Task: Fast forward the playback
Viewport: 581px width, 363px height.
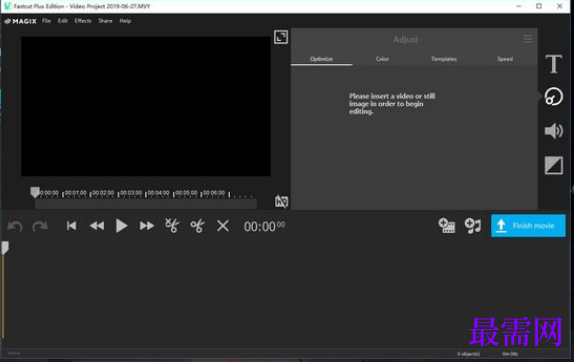Action: (147, 226)
